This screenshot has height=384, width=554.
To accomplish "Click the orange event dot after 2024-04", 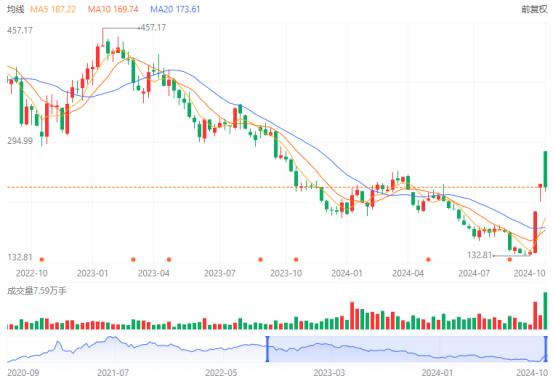I will (x=428, y=260).
